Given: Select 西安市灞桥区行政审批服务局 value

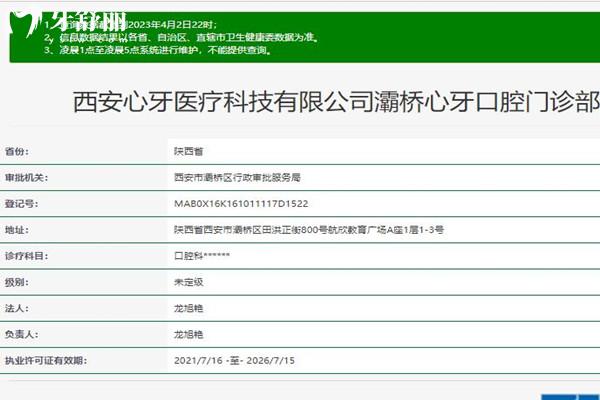Looking at the screenshot, I should (237, 178).
